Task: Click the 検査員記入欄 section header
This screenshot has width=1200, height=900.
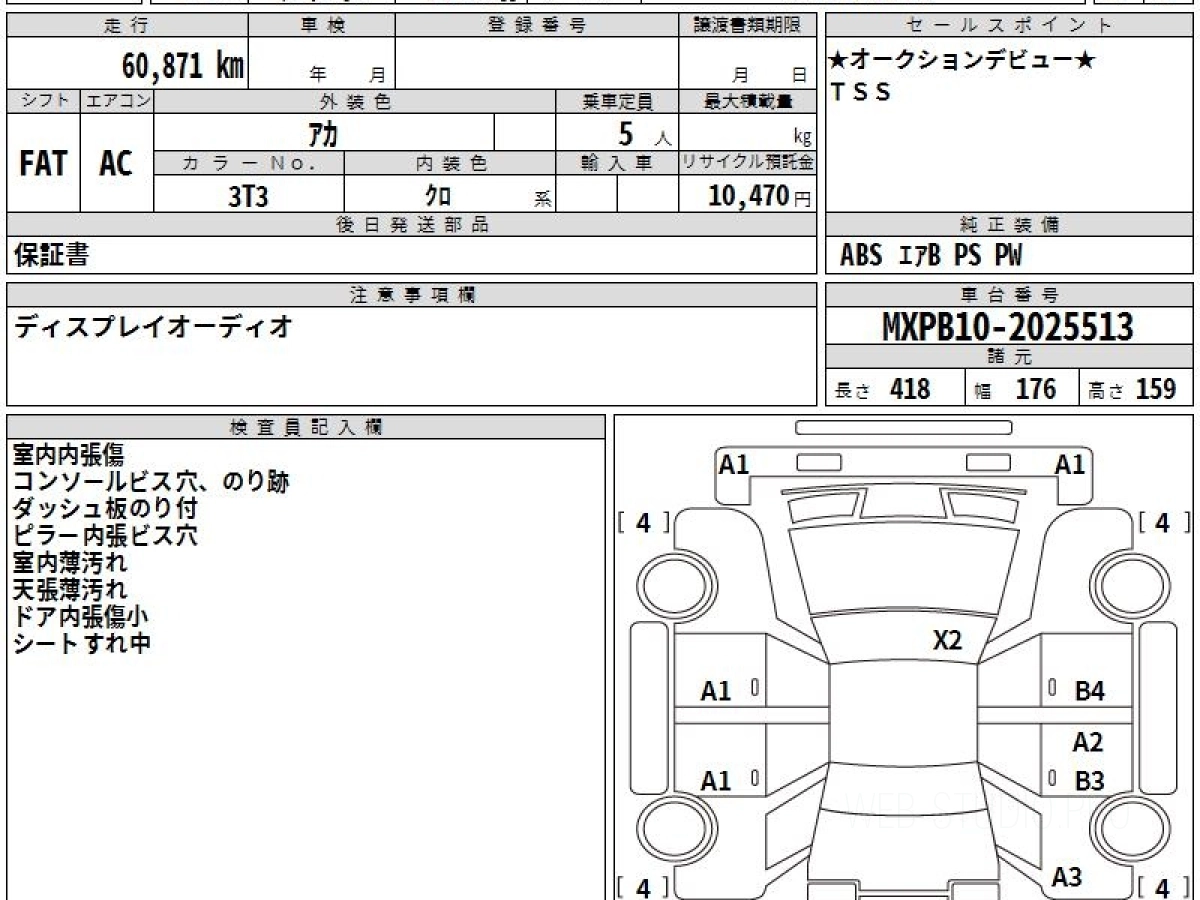Action: coord(306,427)
